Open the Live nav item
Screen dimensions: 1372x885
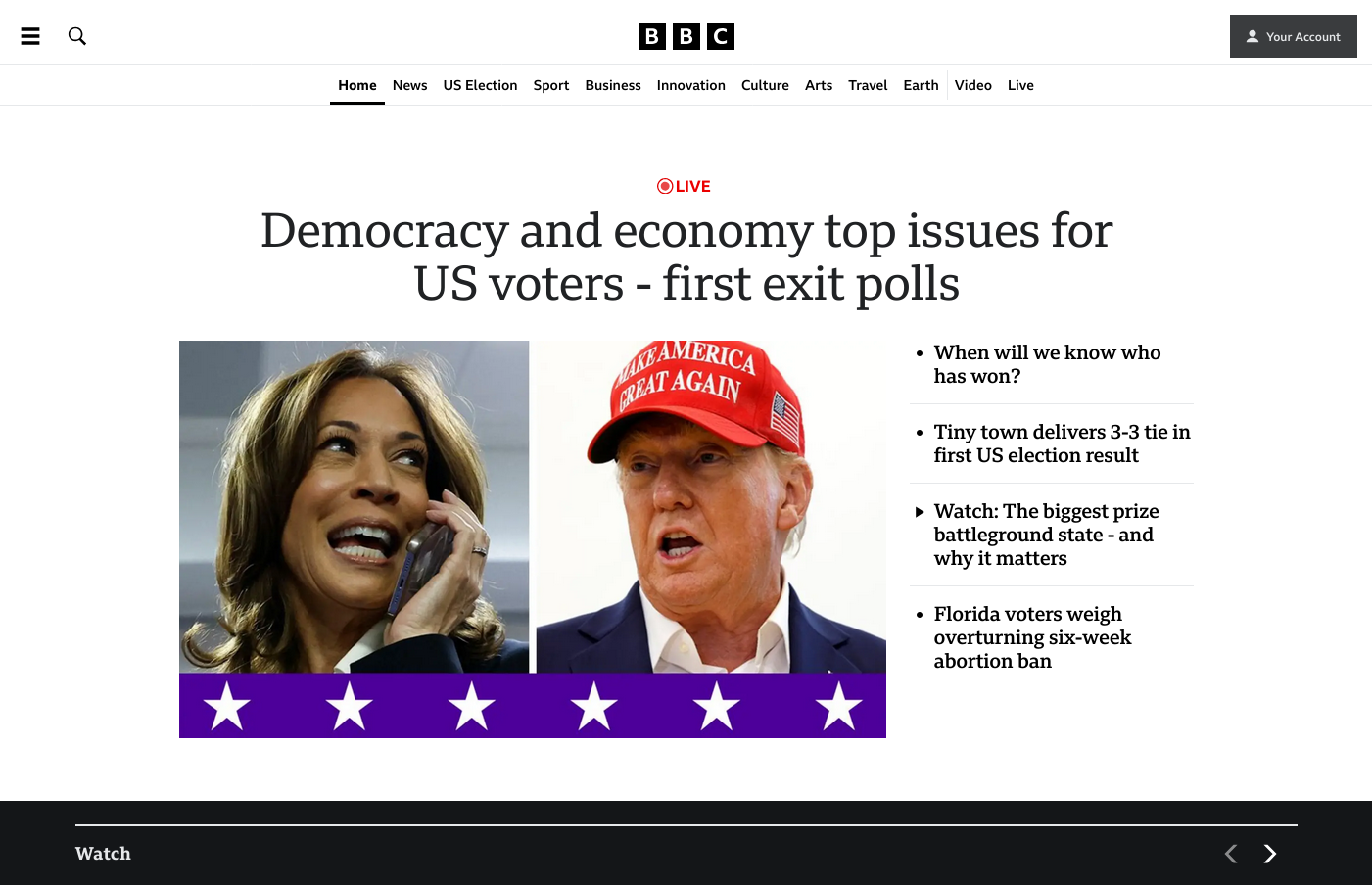[1020, 85]
